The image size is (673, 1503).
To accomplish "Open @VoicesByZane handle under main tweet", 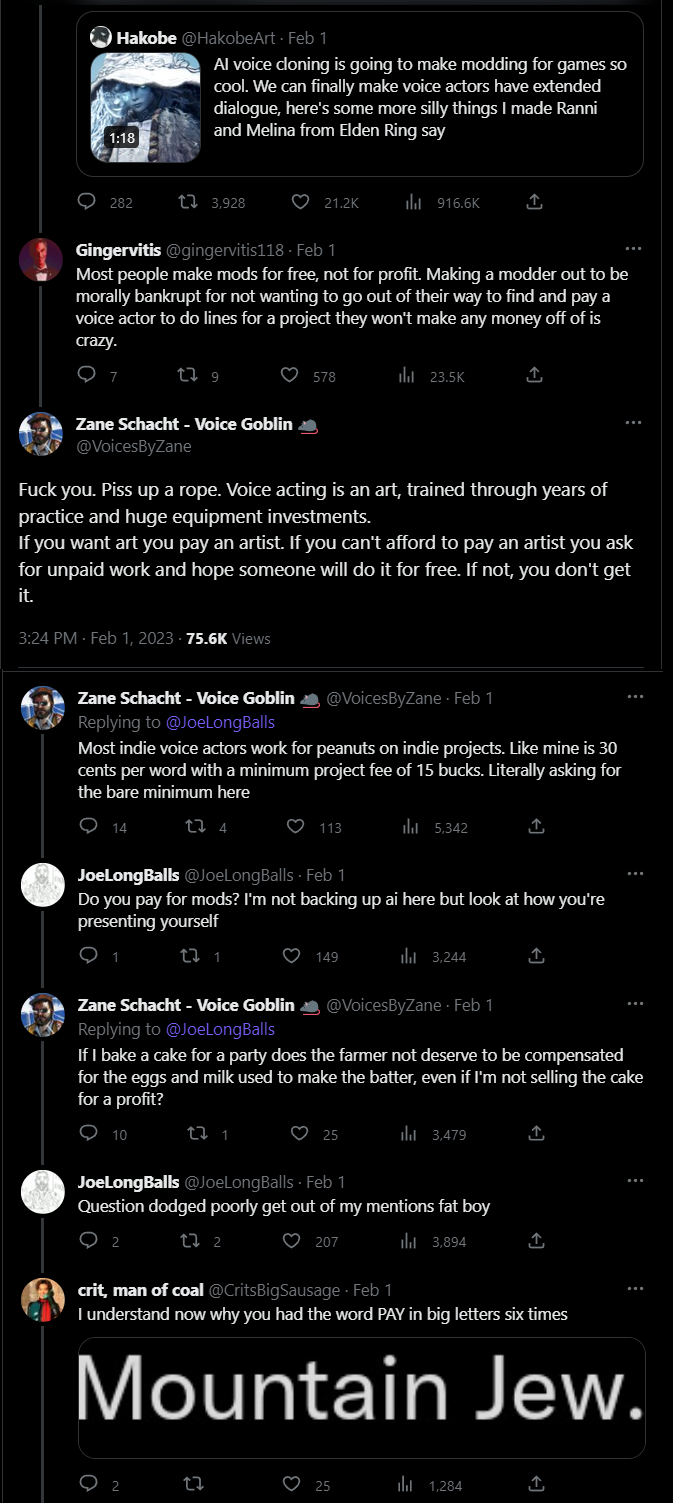I will [133, 446].
